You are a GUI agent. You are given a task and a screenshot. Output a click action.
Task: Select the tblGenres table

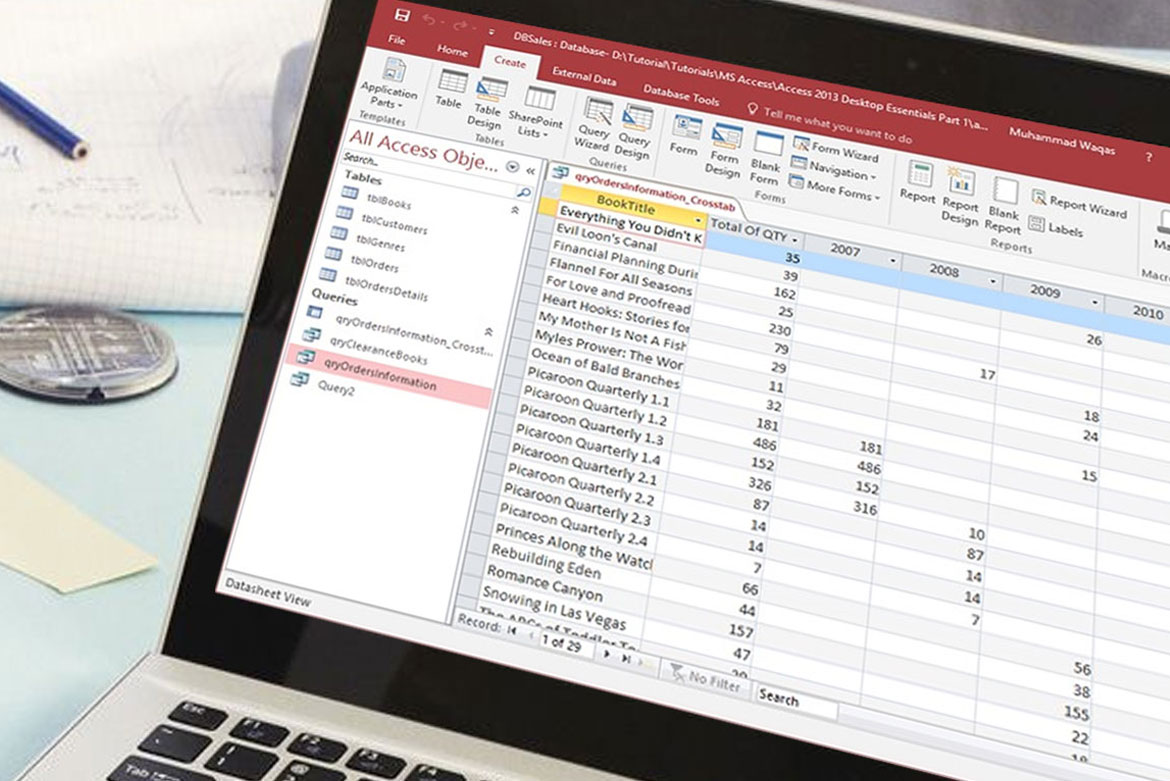(x=369, y=239)
